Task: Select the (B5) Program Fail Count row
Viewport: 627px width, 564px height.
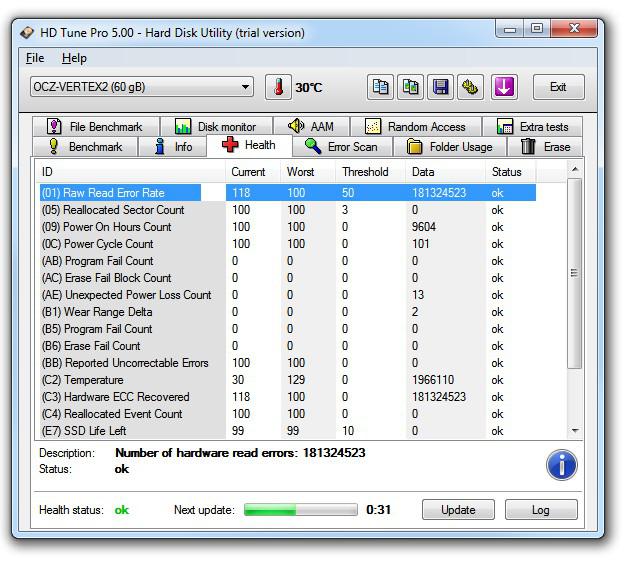Action: (x=288, y=329)
